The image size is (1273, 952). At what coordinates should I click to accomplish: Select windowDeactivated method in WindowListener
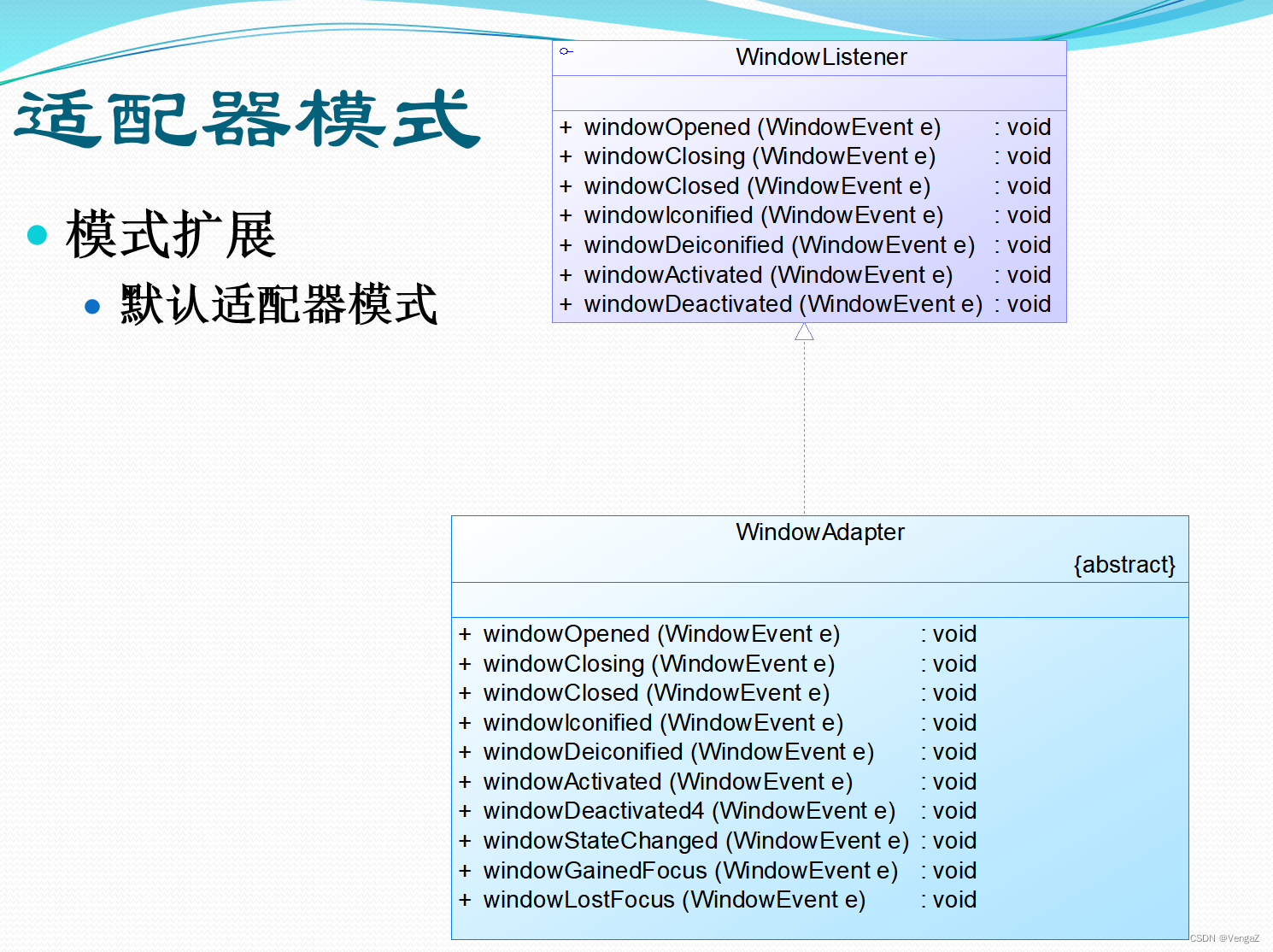[x=805, y=304]
